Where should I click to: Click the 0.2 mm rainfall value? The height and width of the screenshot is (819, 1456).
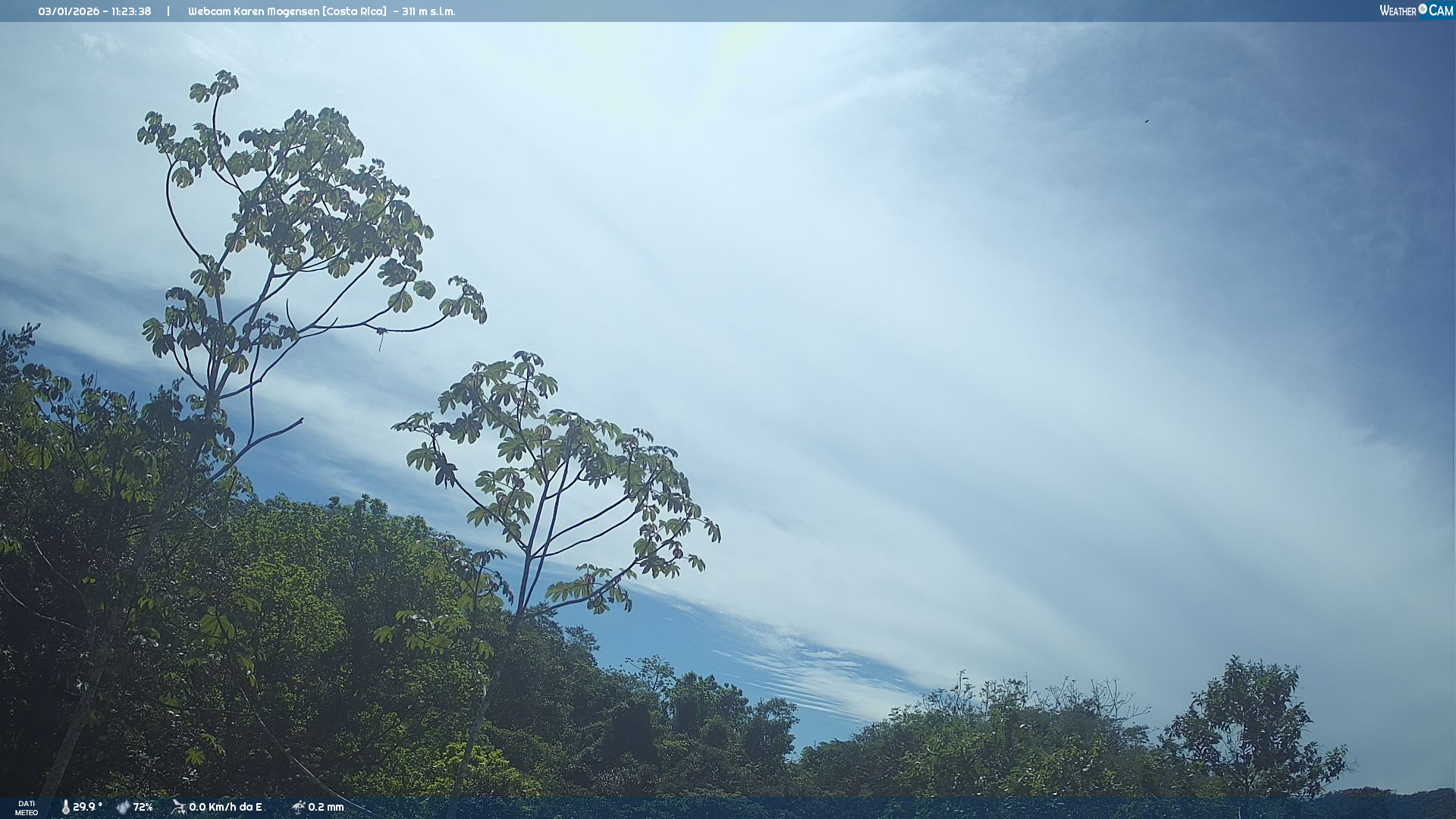tap(326, 807)
